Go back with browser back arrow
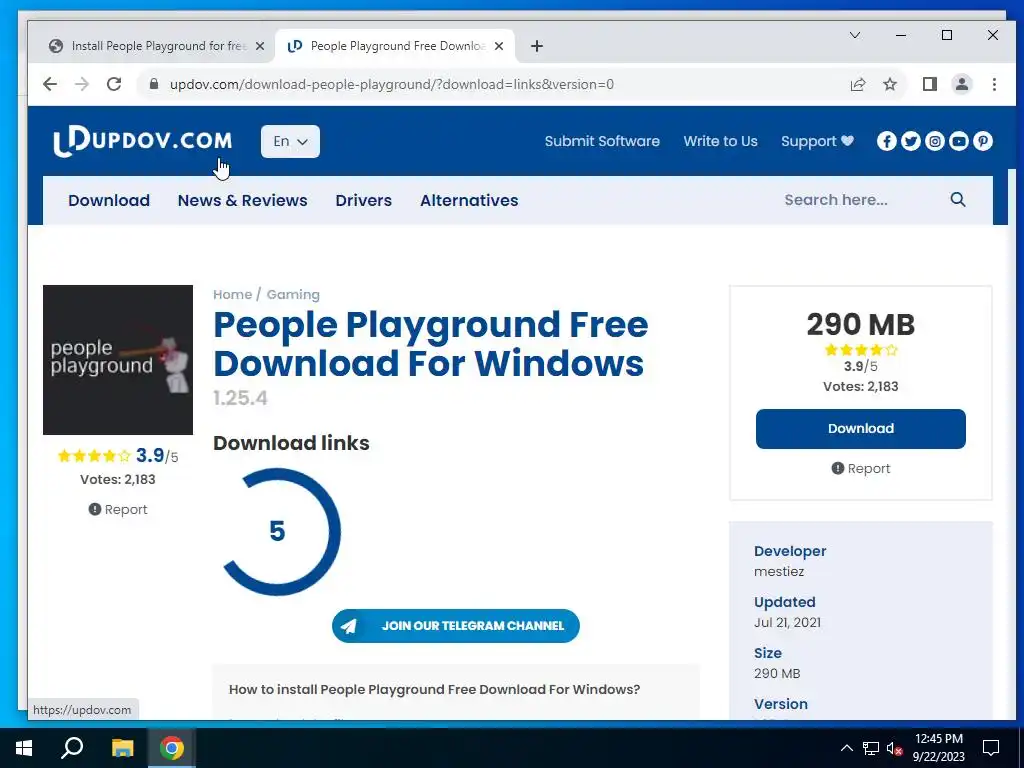 click(50, 84)
